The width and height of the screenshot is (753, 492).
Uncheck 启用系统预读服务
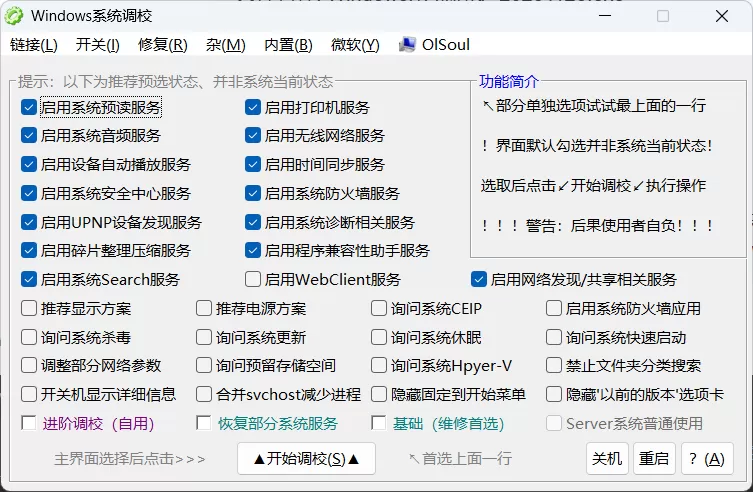29,107
